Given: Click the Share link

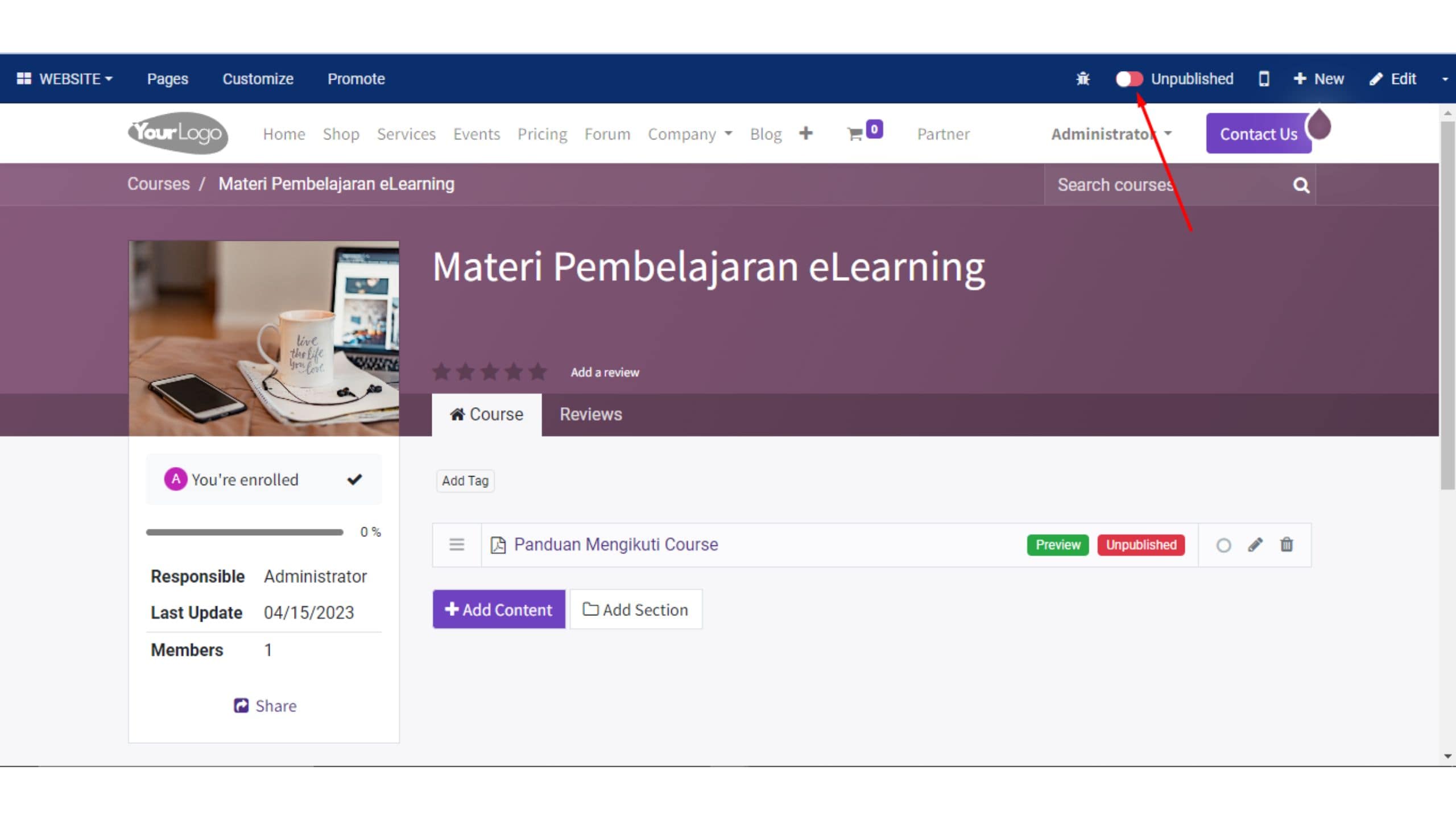Looking at the screenshot, I should point(265,706).
